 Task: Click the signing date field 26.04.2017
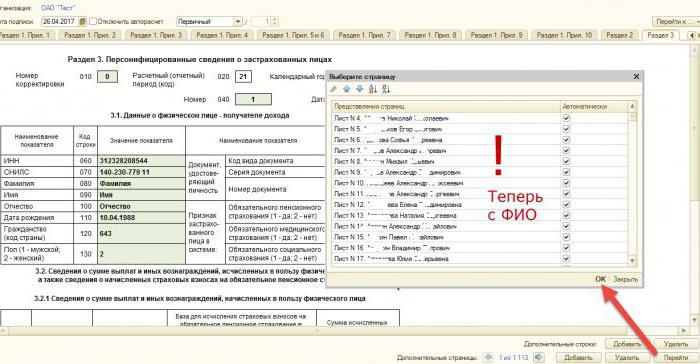coord(60,21)
